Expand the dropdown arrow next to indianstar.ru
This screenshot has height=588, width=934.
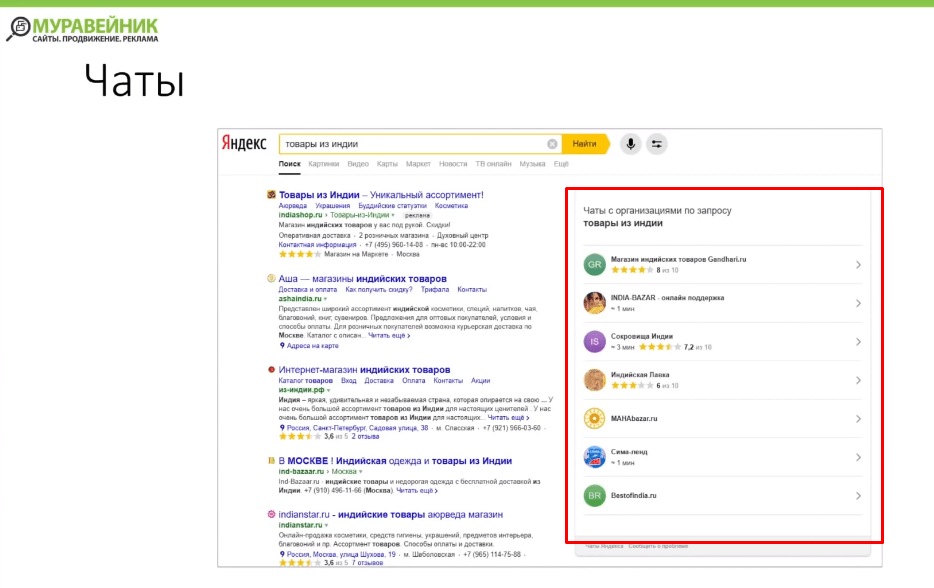tap(326, 525)
